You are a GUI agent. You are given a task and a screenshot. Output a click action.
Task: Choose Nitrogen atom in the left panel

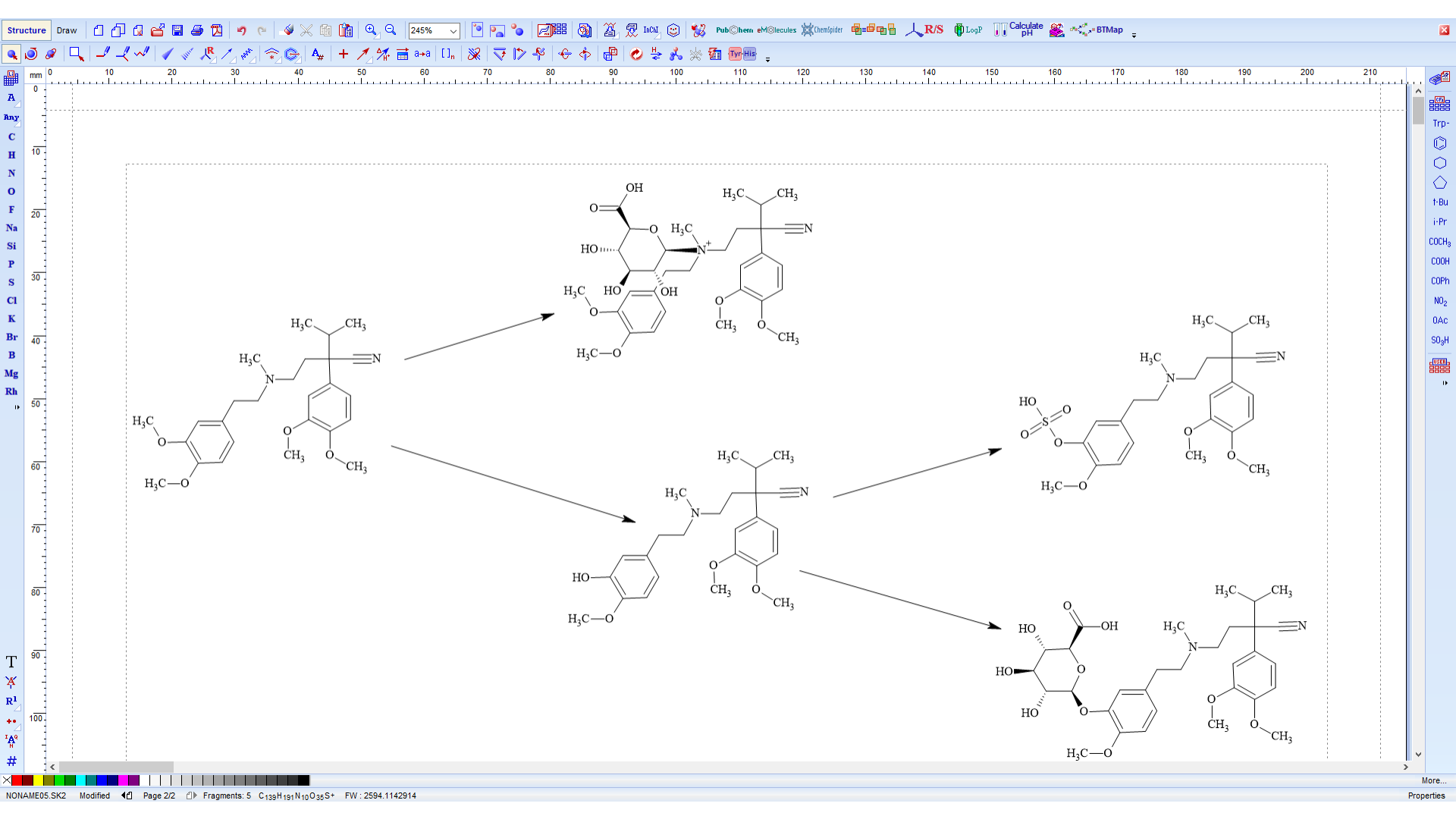tap(11, 173)
